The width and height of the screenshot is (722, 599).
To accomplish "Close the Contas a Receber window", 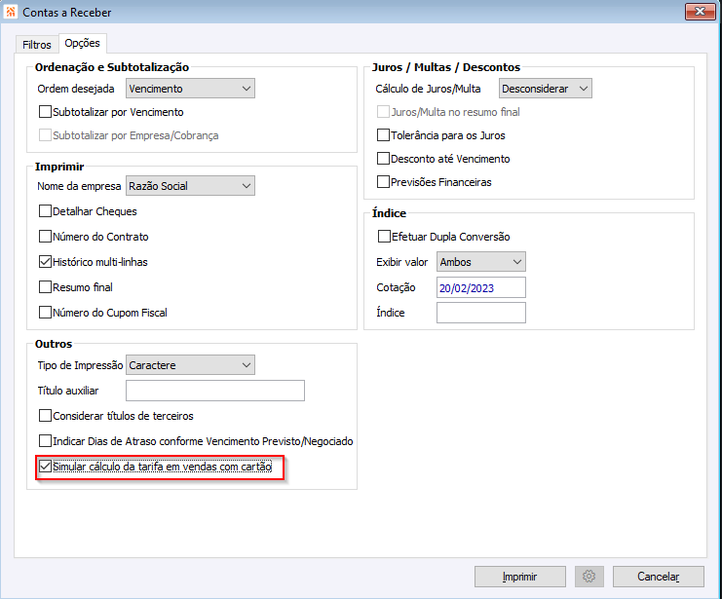I will tap(698, 12).
